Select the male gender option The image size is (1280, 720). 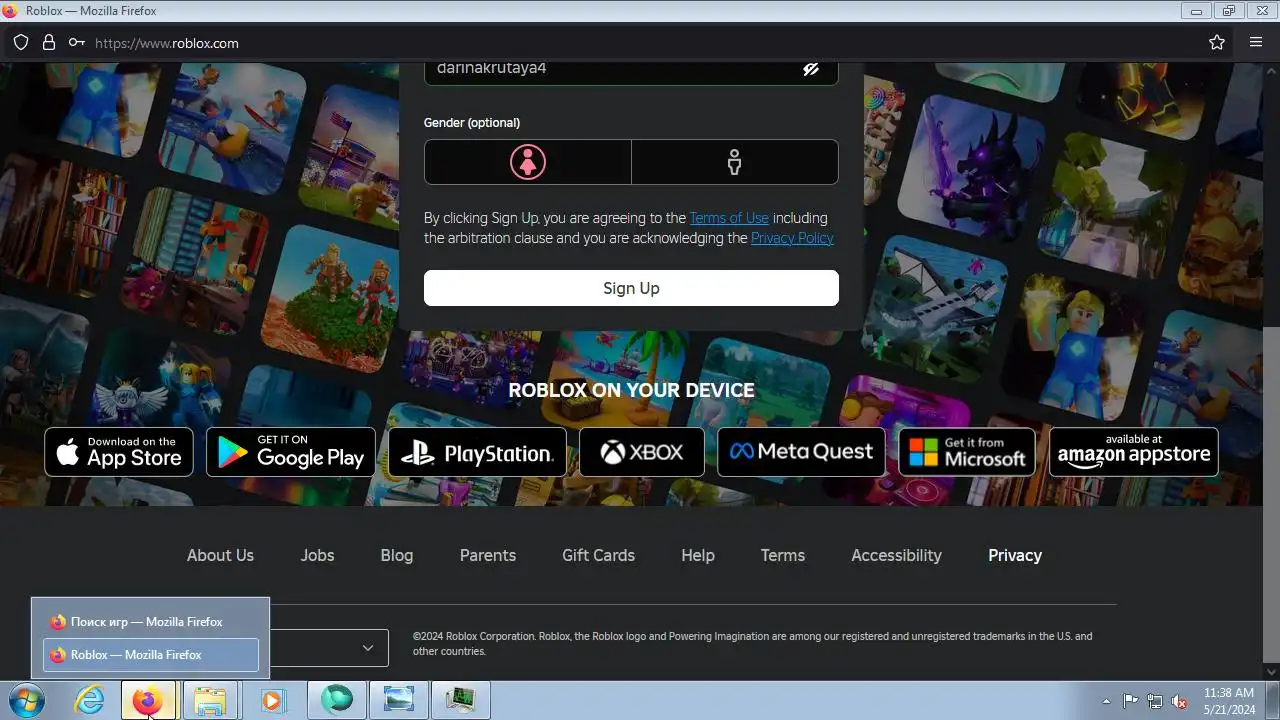[x=735, y=162]
